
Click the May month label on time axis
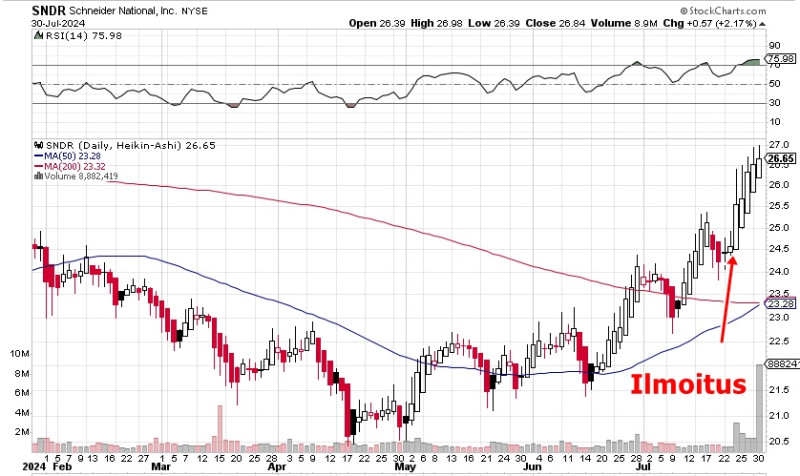coord(405,467)
